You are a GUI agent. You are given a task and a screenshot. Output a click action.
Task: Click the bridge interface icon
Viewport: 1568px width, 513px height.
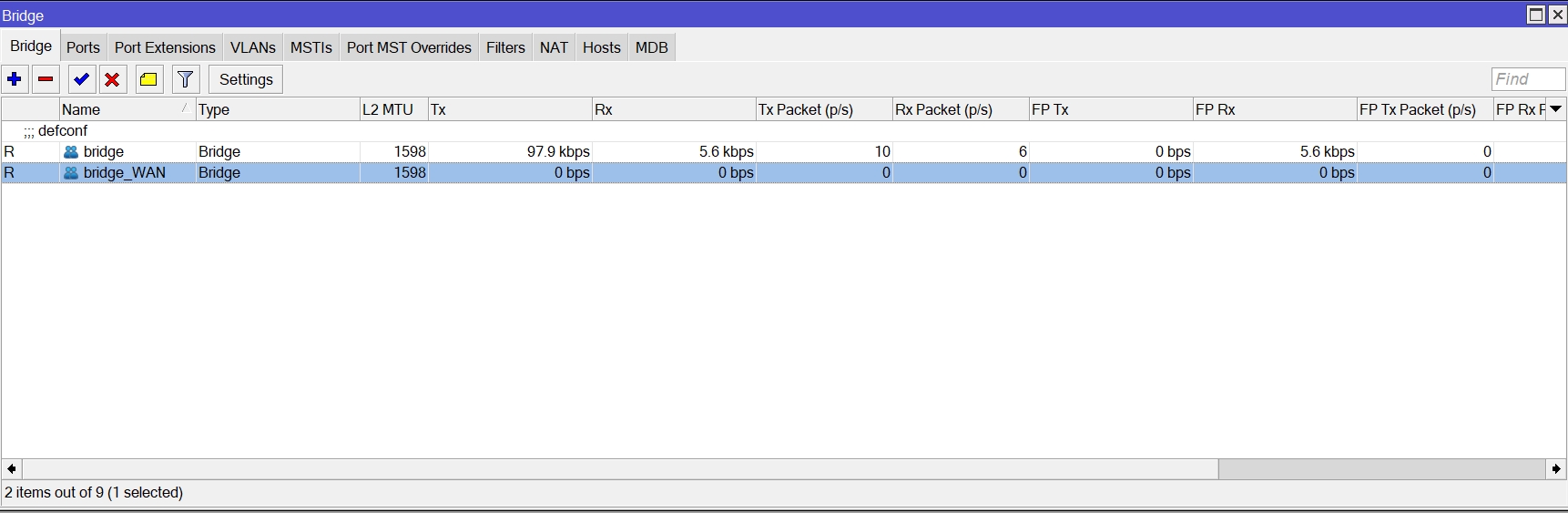point(71,152)
